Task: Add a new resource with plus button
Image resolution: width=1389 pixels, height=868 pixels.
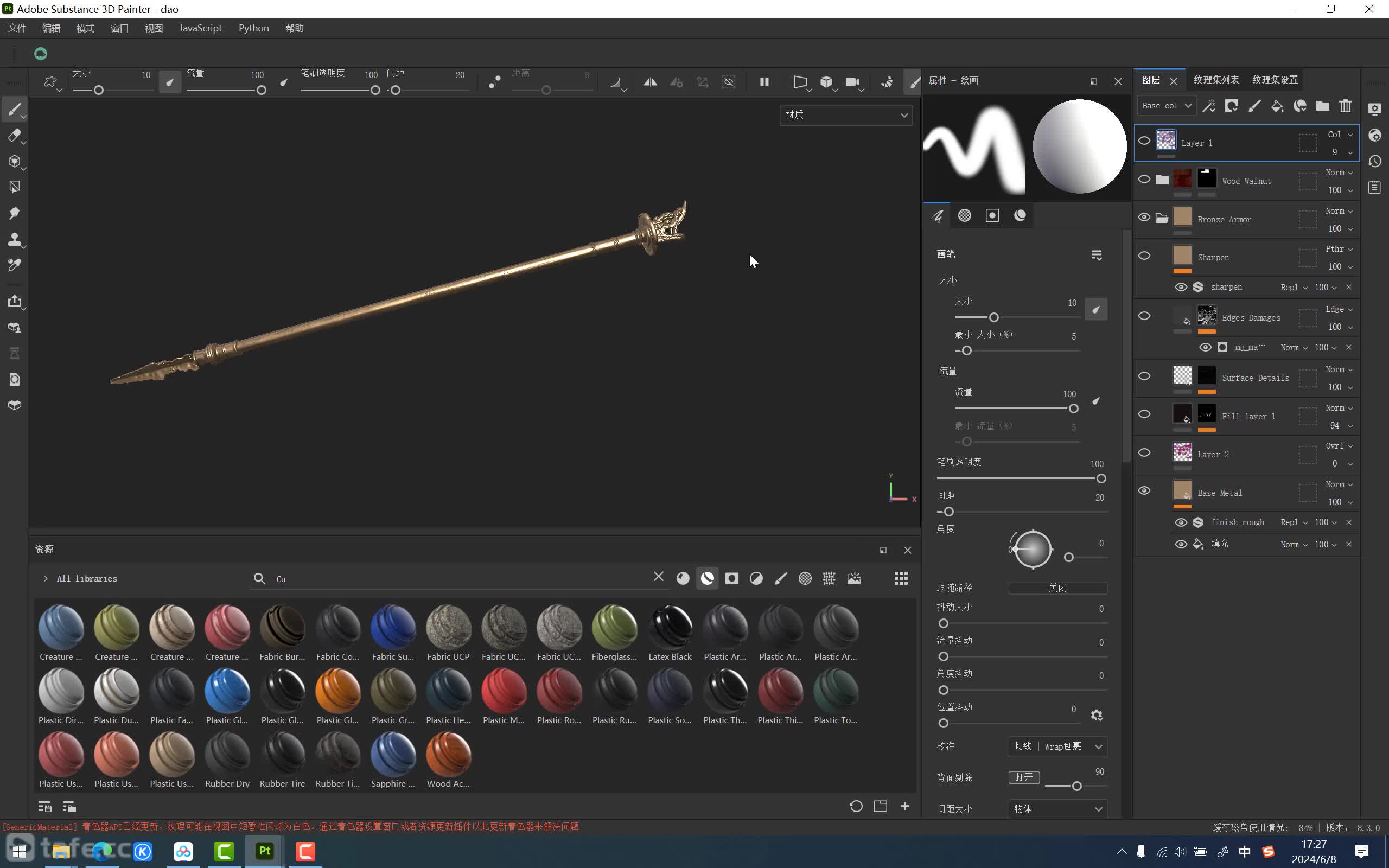Action: coord(905,806)
